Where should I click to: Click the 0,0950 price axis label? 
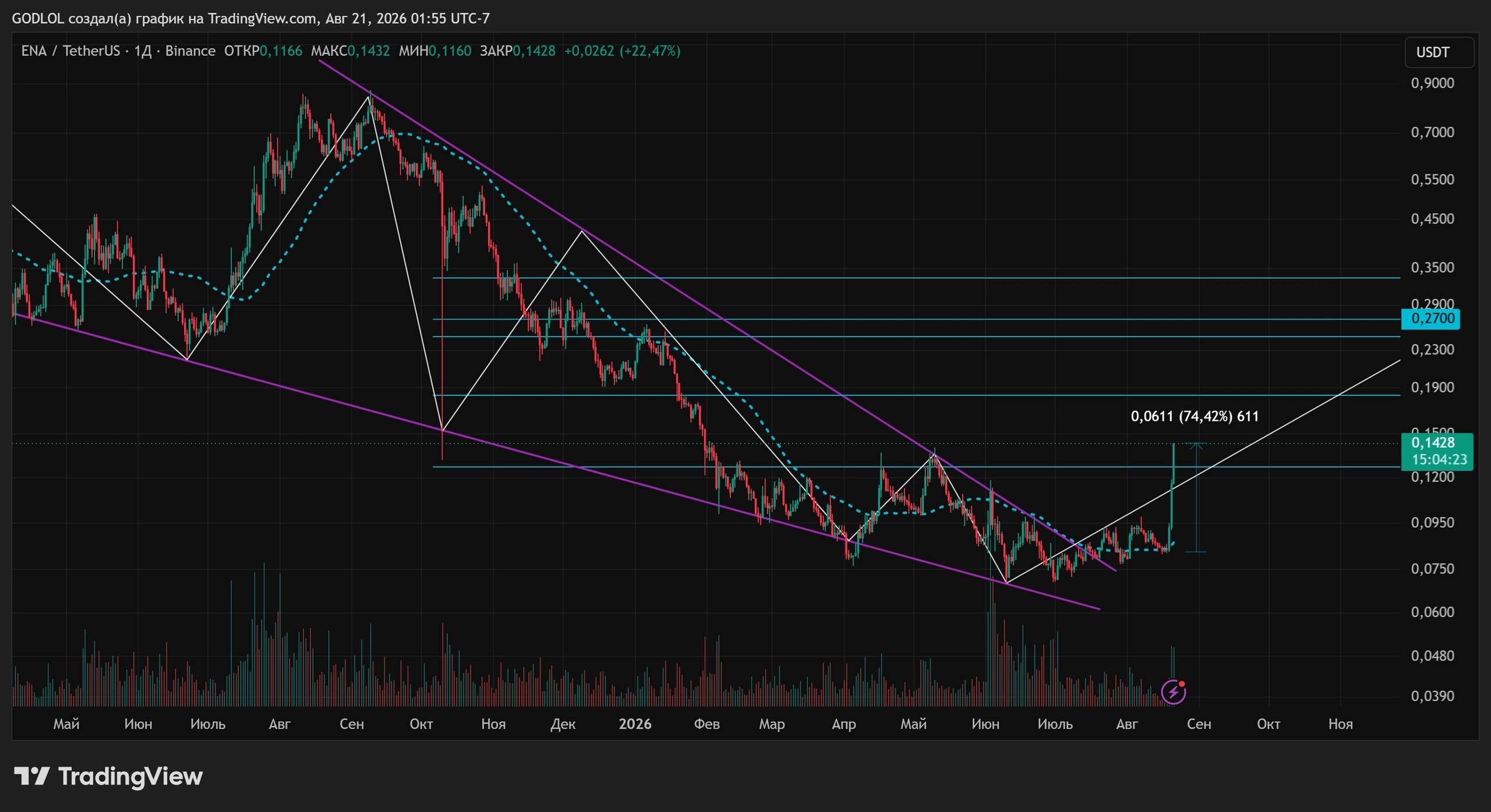(1432, 523)
